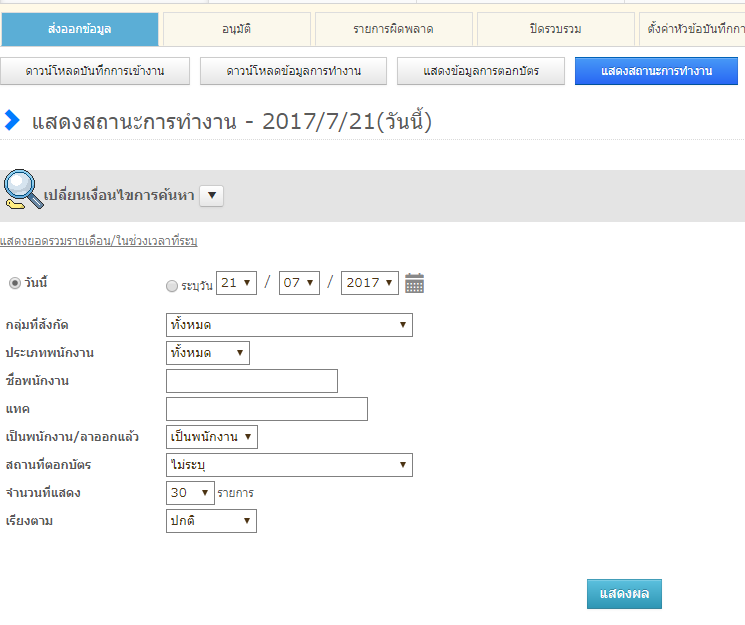Click the แสดงยอดรวมรายเดือน link
Screen dimensions: 745x625
coord(105,241)
